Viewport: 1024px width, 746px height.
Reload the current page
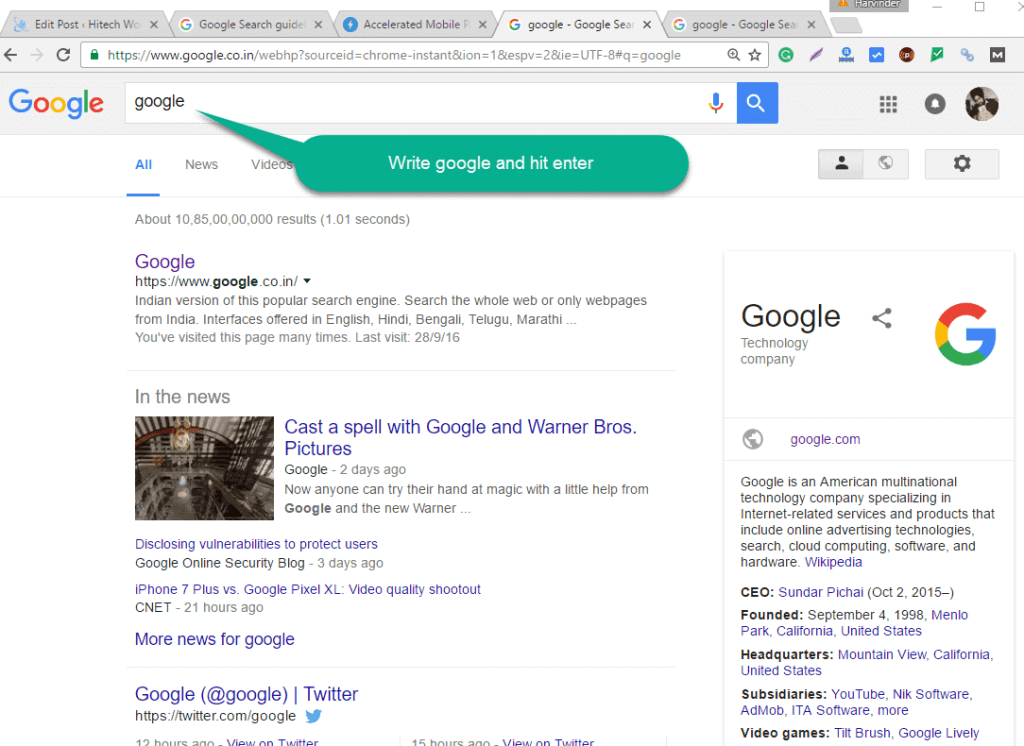(63, 55)
